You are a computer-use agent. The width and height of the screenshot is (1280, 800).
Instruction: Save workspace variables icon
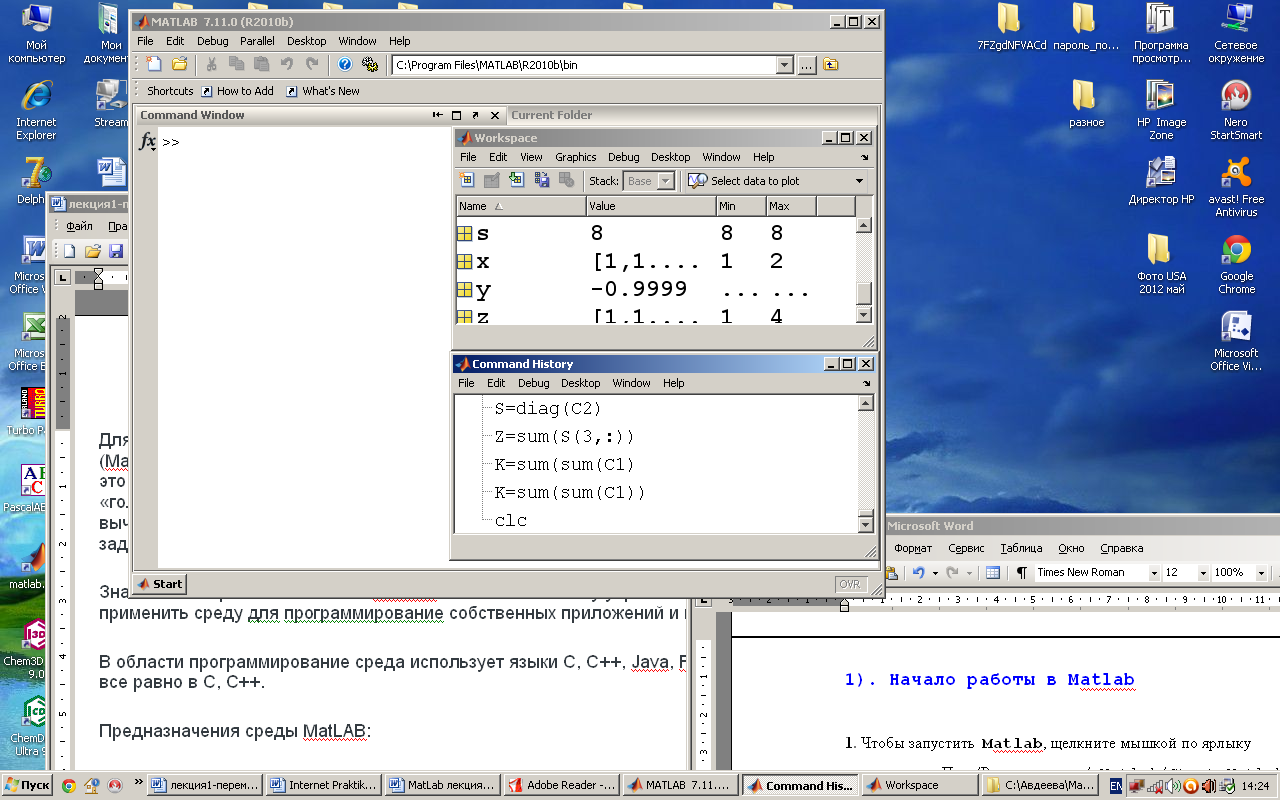pos(541,181)
